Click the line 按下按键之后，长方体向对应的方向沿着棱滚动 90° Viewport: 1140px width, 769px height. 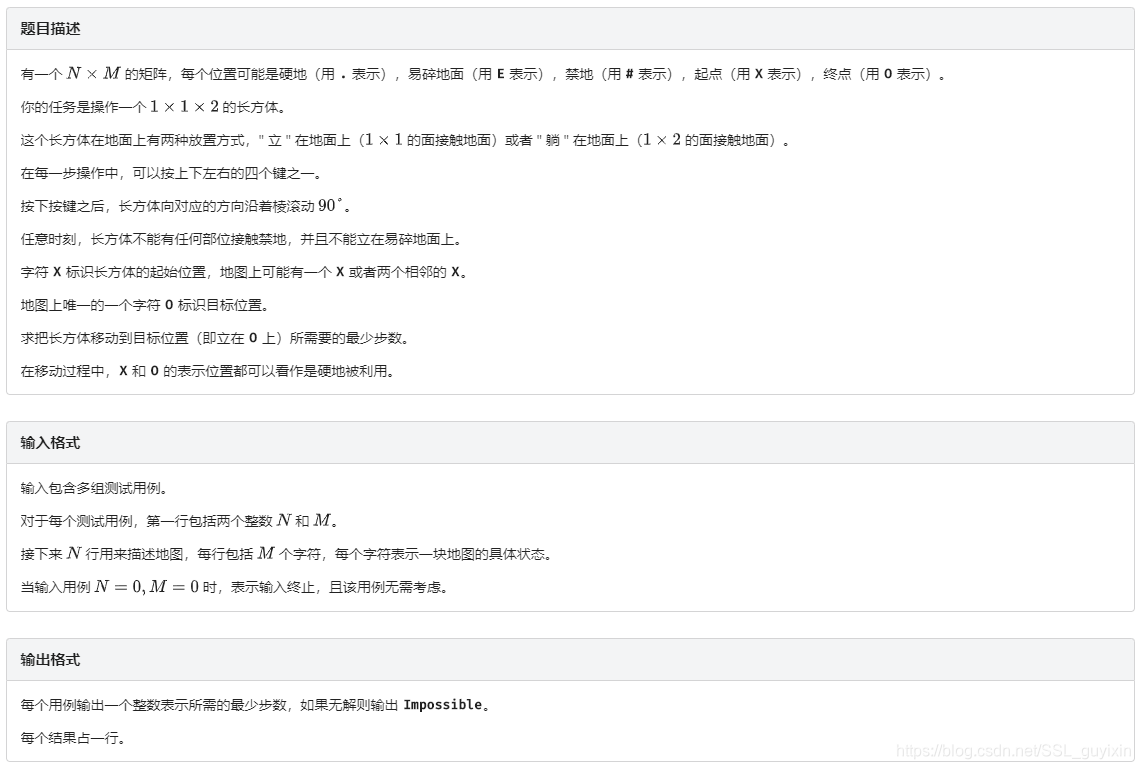[x=186, y=206]
